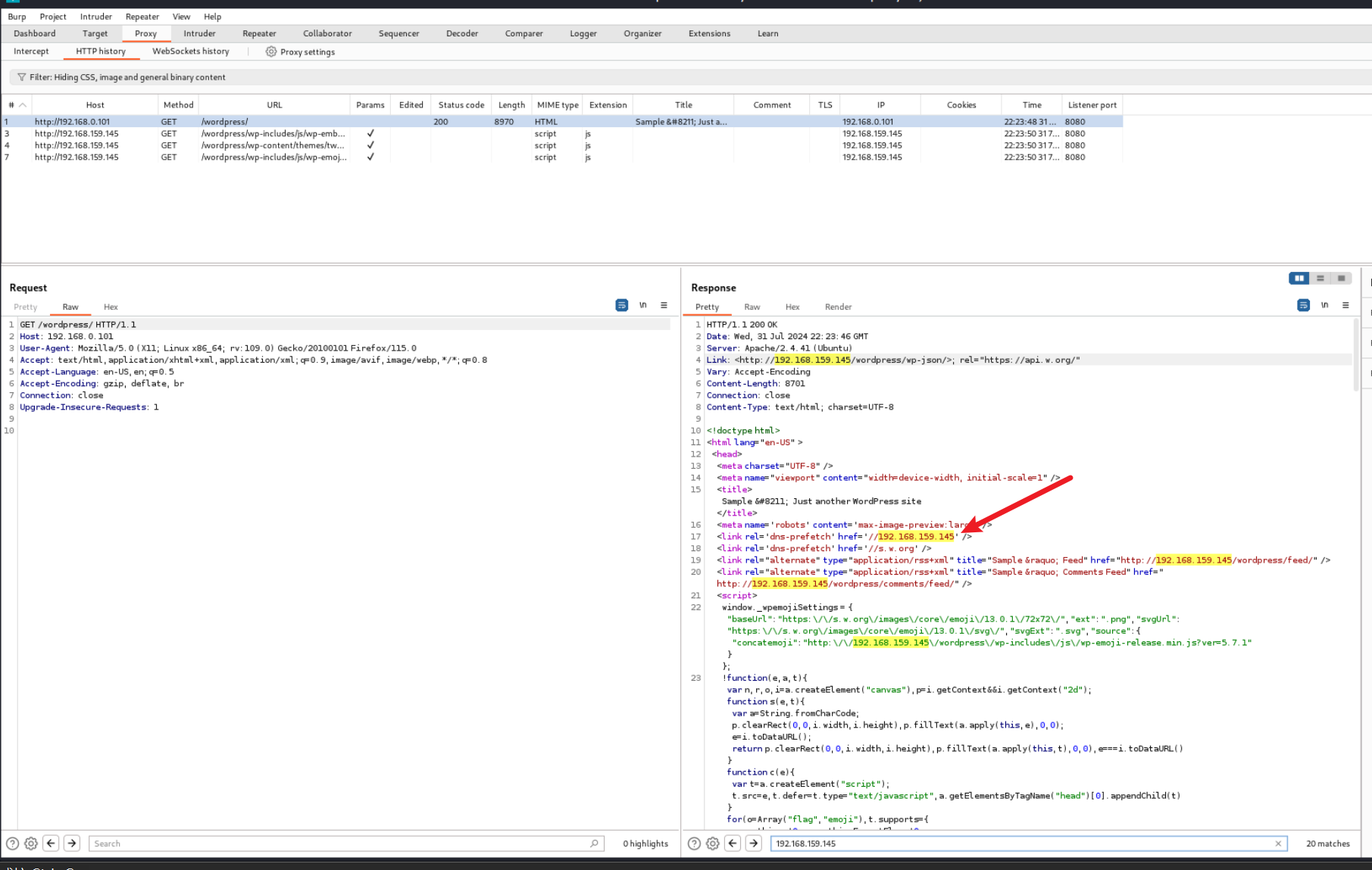
Task: Go to previous Request search match
Action: click(51, 843)
